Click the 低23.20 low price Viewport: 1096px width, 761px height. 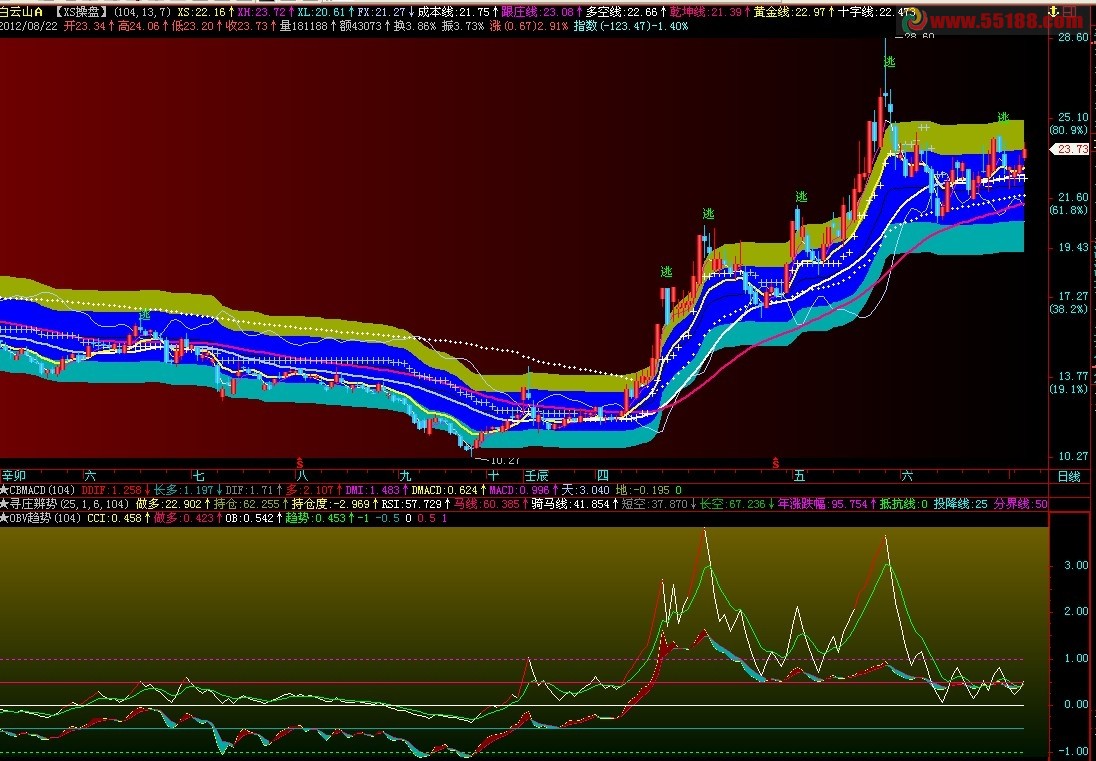[193, 27]
